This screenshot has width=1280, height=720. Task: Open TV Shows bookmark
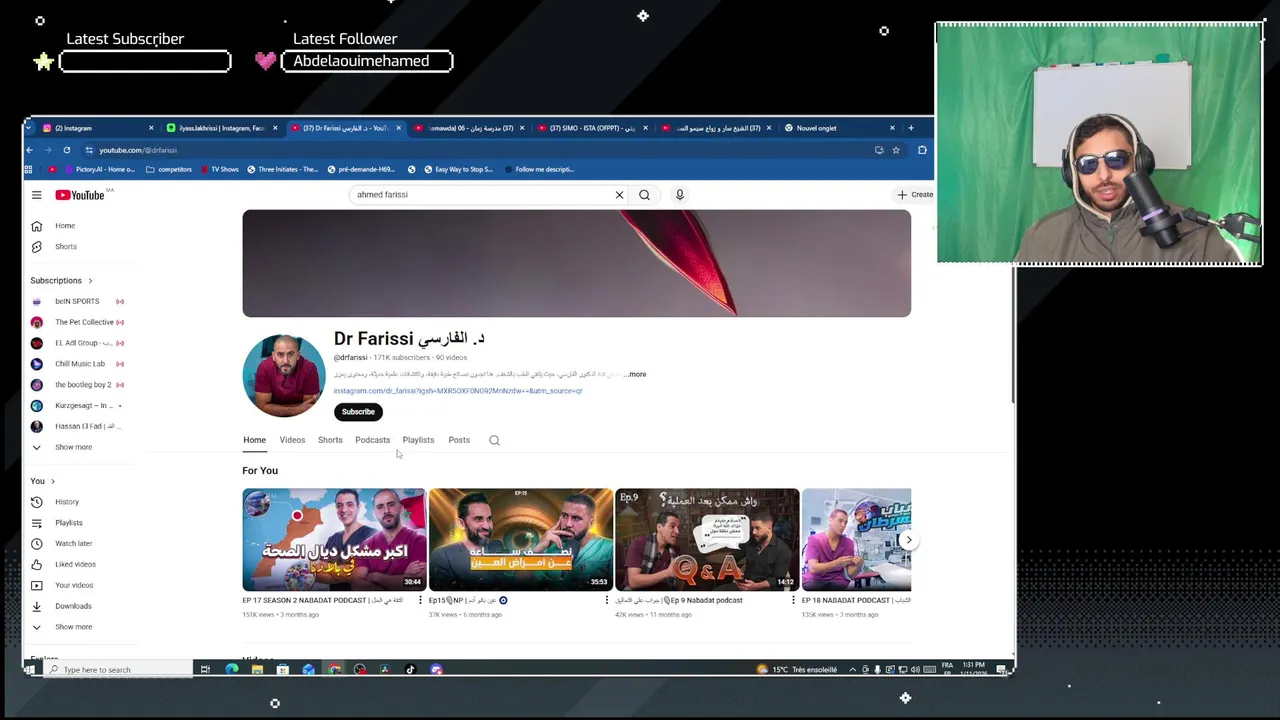tap(219, 169)
